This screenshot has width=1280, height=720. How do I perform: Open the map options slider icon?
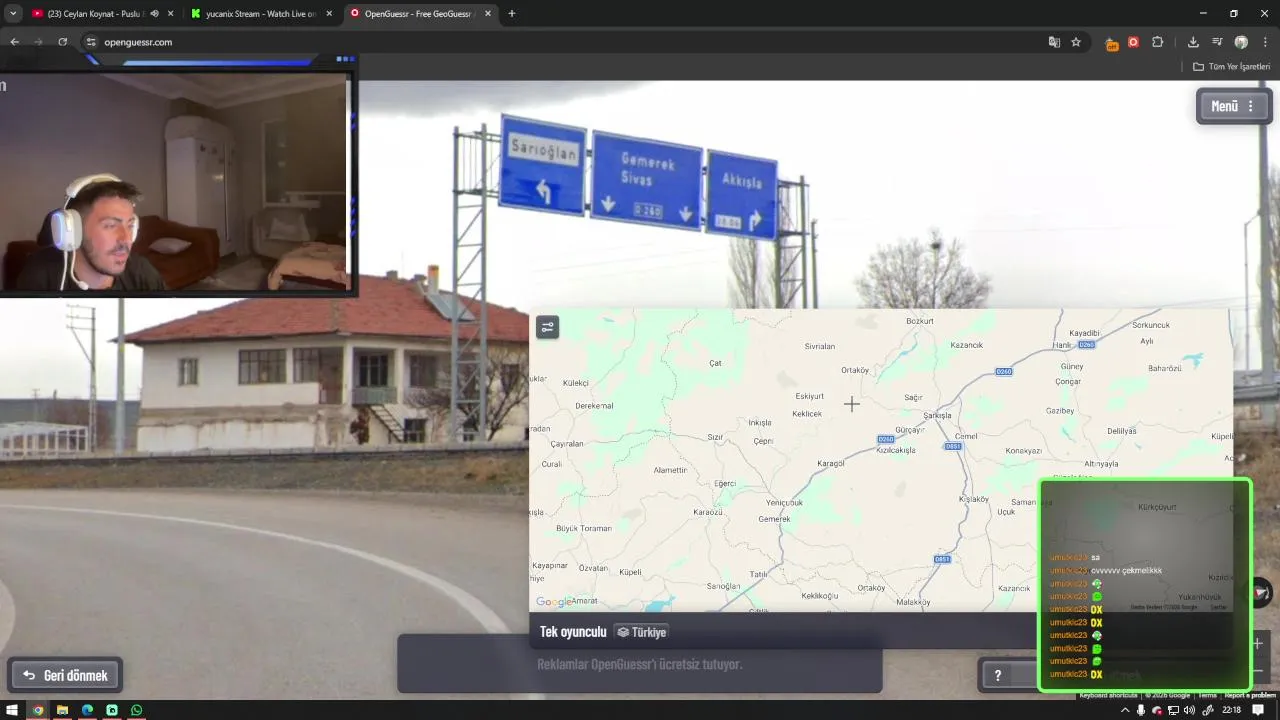coord(547,327)
